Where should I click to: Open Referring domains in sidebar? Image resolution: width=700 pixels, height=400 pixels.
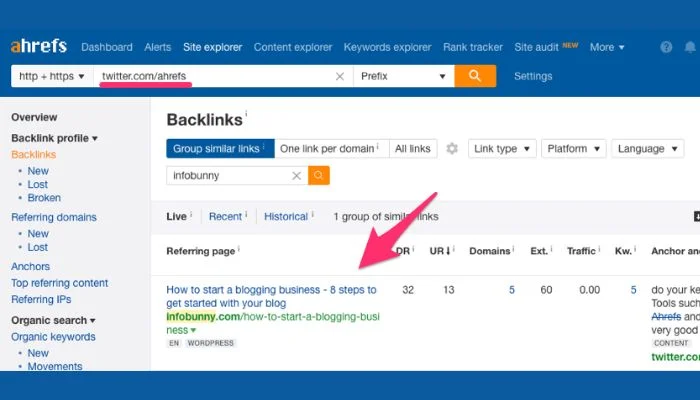[x=54, y=217]
